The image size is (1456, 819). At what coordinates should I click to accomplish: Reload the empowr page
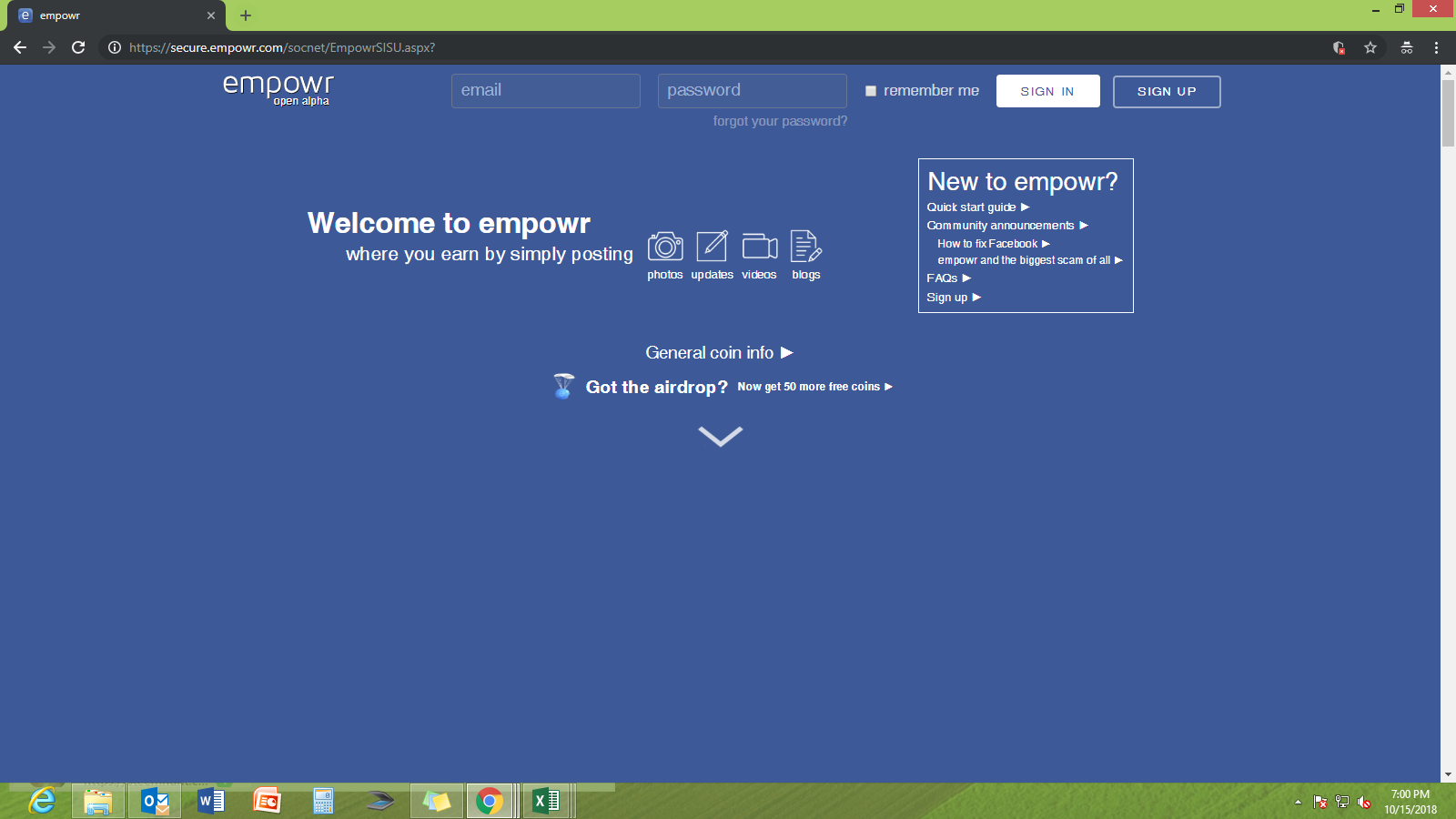click(x=78, y=47)
